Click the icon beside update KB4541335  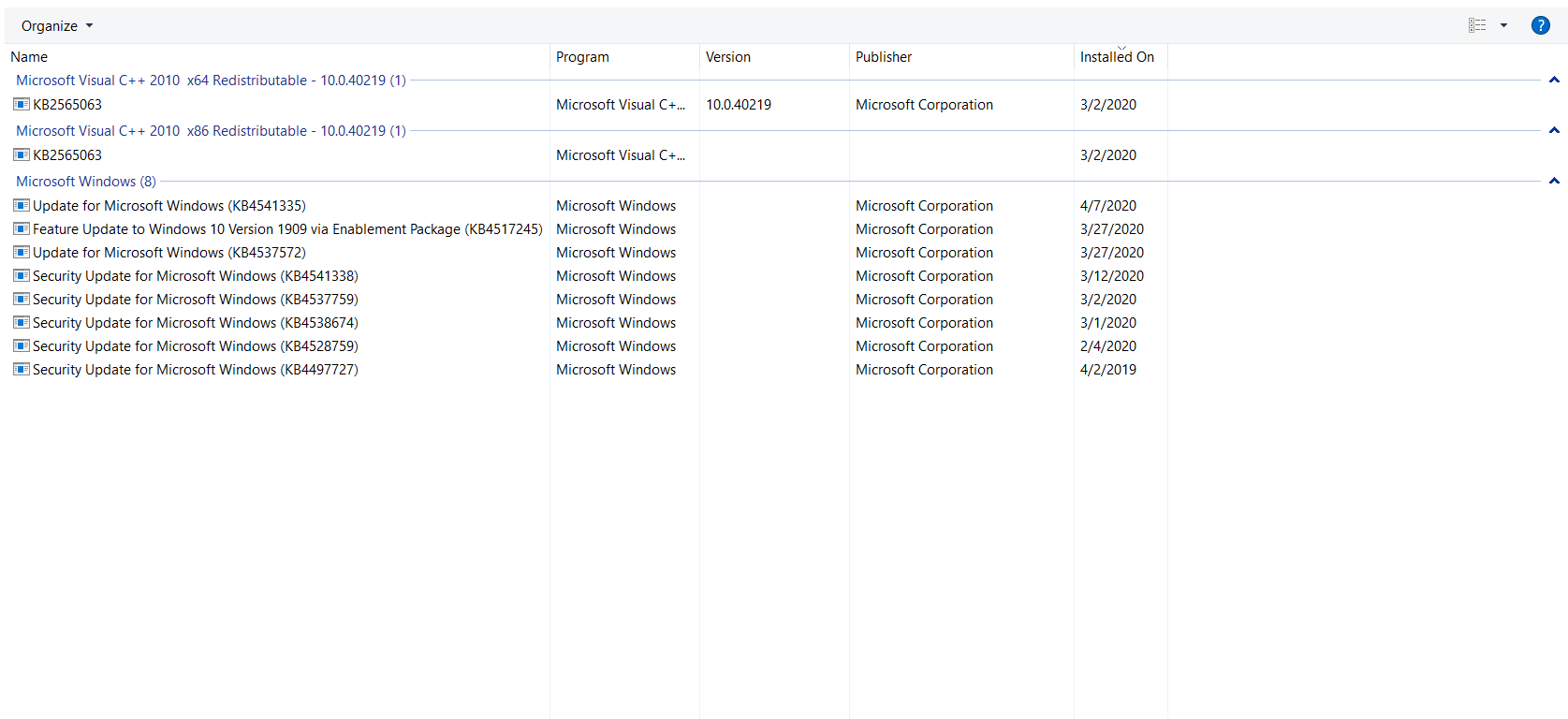[22, 205]
